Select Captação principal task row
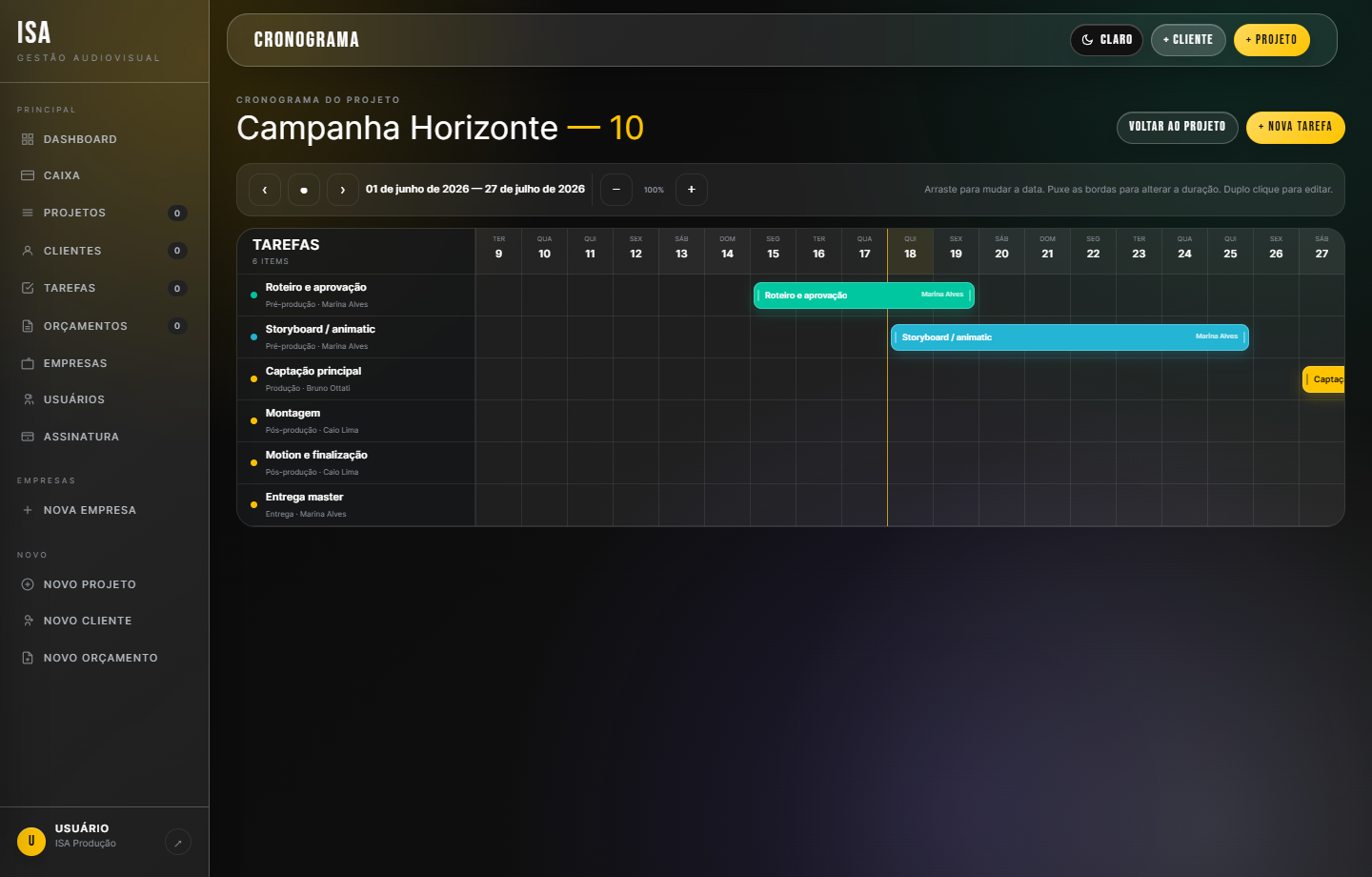This screenshot has width=1372, height=877. pyautogui.click(x=356, y=379)
